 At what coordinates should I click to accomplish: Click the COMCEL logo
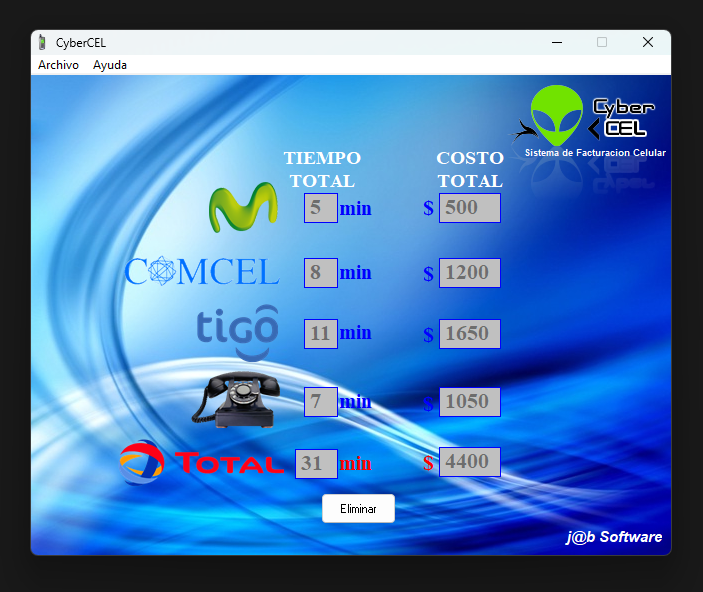point(202,272)
